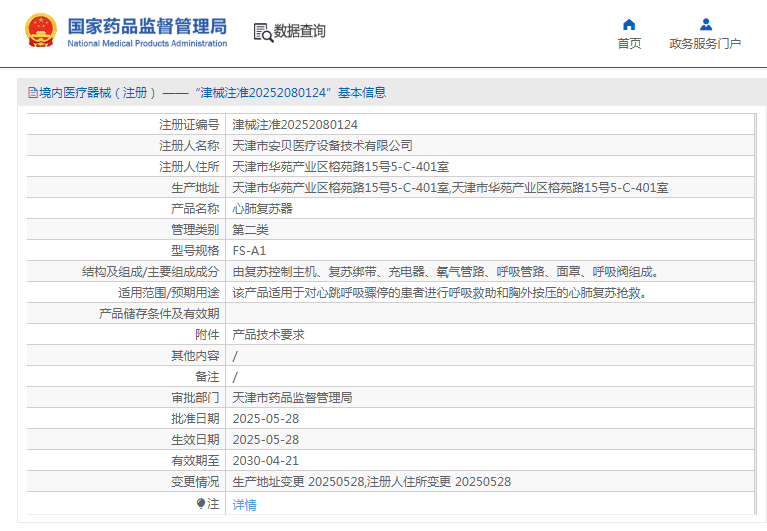Click 国家药品监督管理局 site title
Screen dimensions: 767x531
pyautogui.click(x=147, y=26)
